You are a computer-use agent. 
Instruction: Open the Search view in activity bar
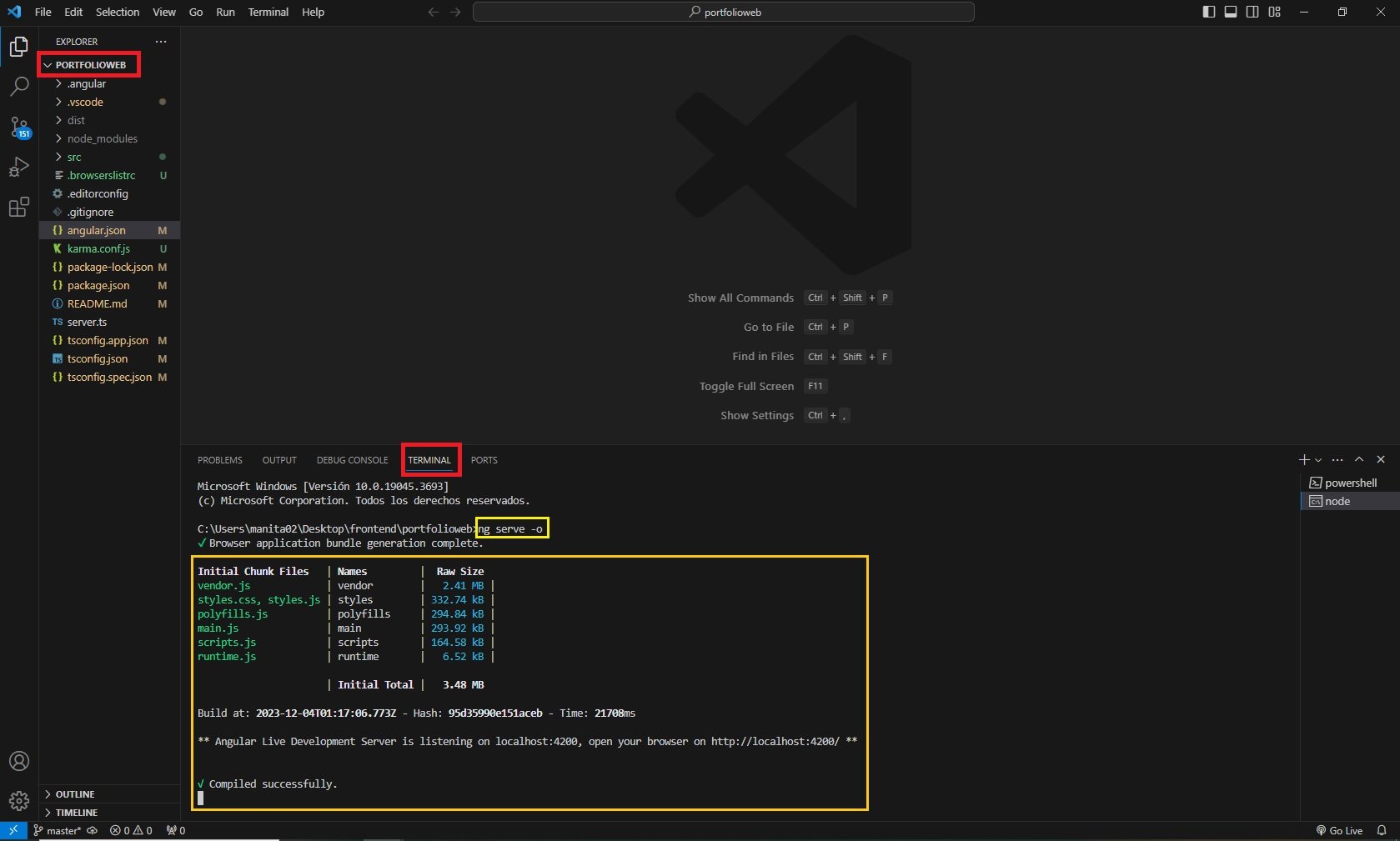tap(18, 87)
